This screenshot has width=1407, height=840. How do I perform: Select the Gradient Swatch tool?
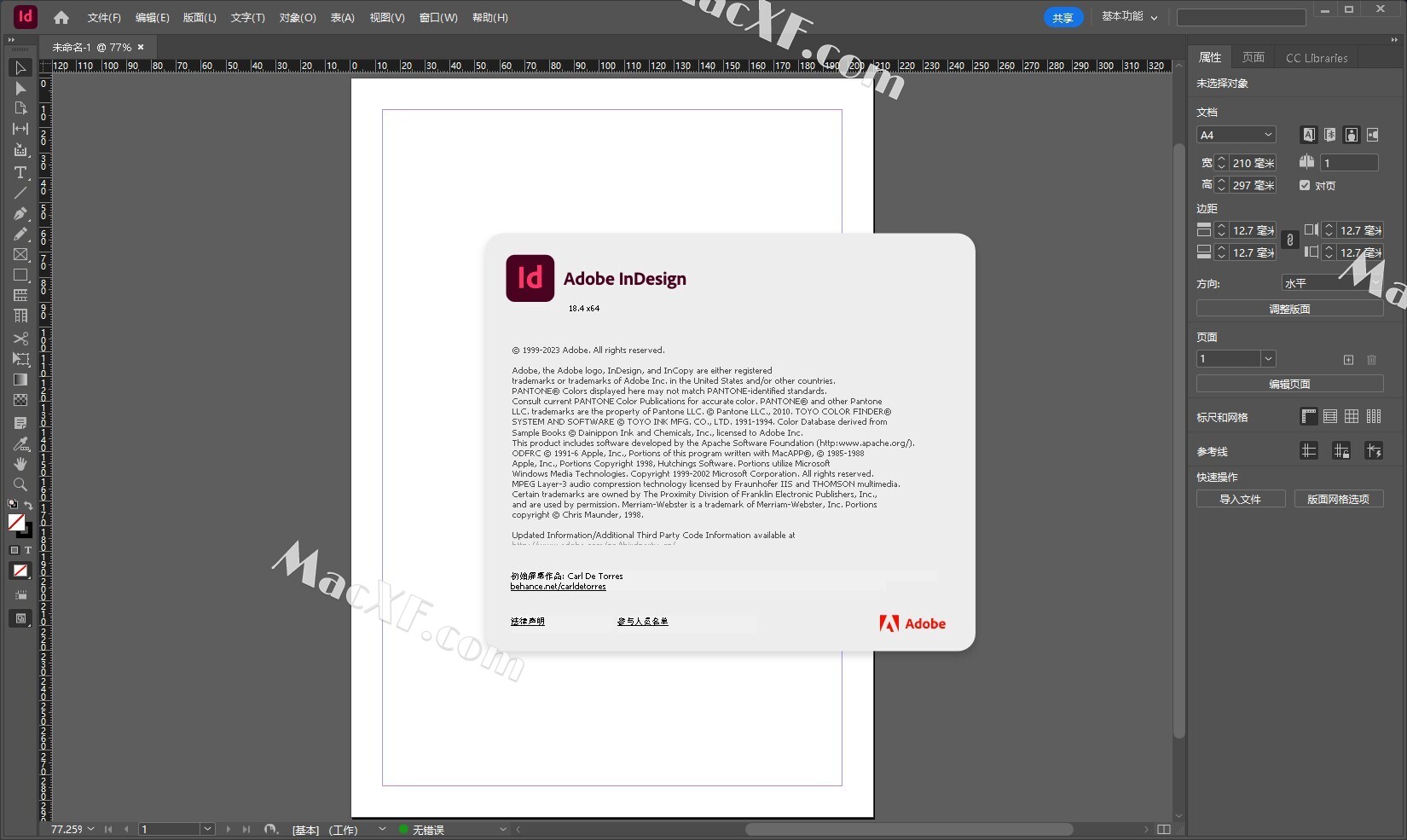click(x=20, y=379)
